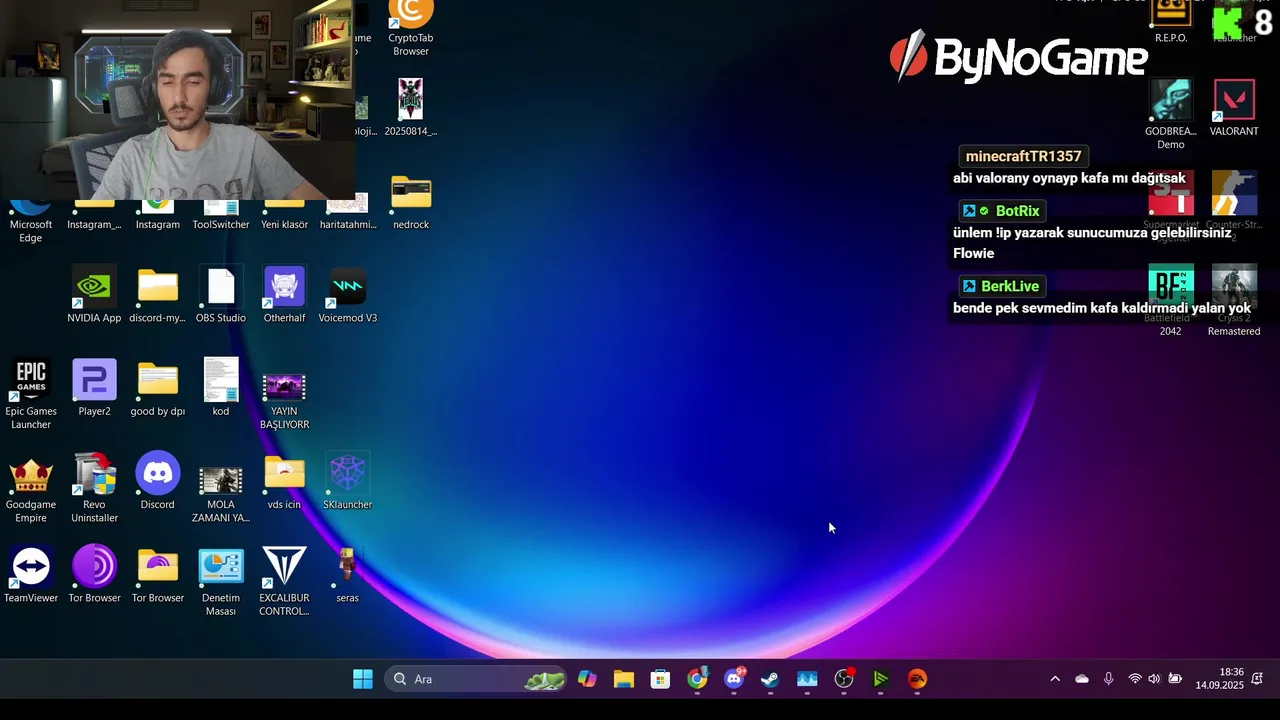Open the vds icin folder
Screen dimensions: 1280x720
pos(284,481)
